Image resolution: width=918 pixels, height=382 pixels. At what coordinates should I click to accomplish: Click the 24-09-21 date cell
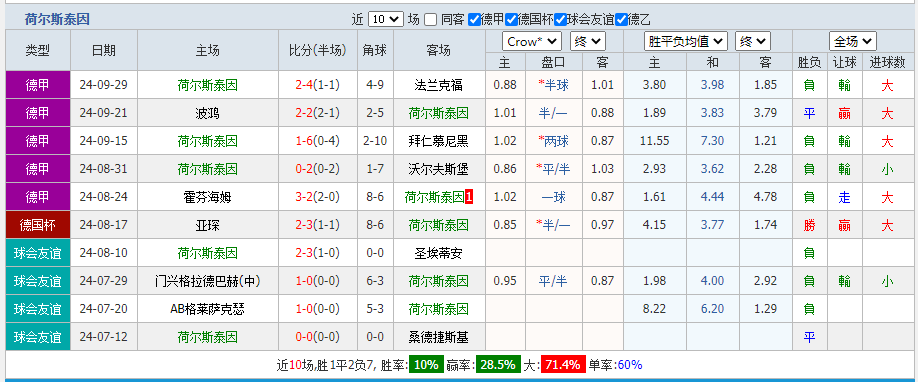click(104, 113)
